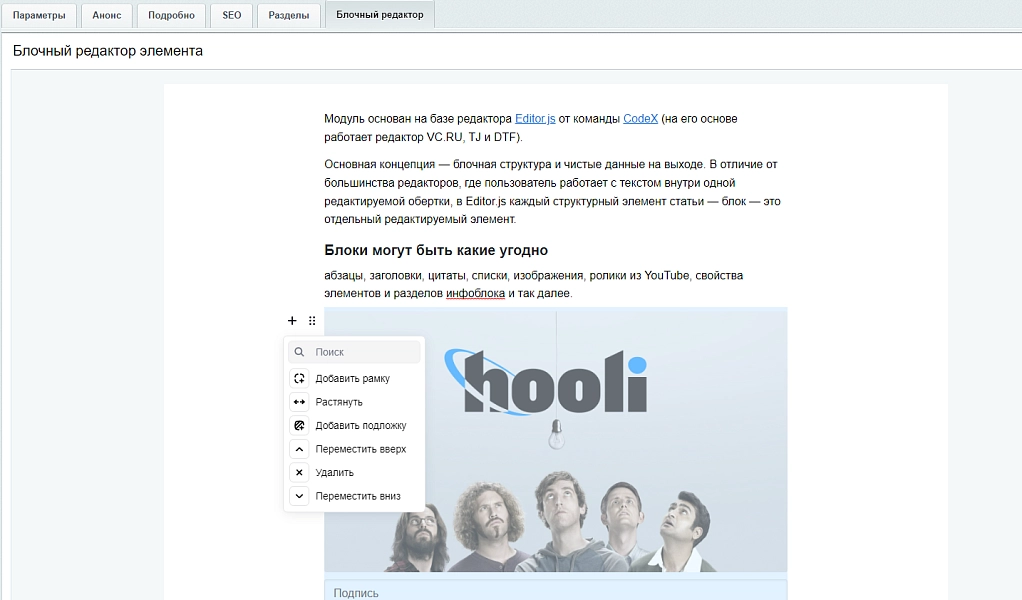Screen dimensions: 1022x600
Task: Click heading Блоки могут быть какие угодно
Action: point(436,250)
